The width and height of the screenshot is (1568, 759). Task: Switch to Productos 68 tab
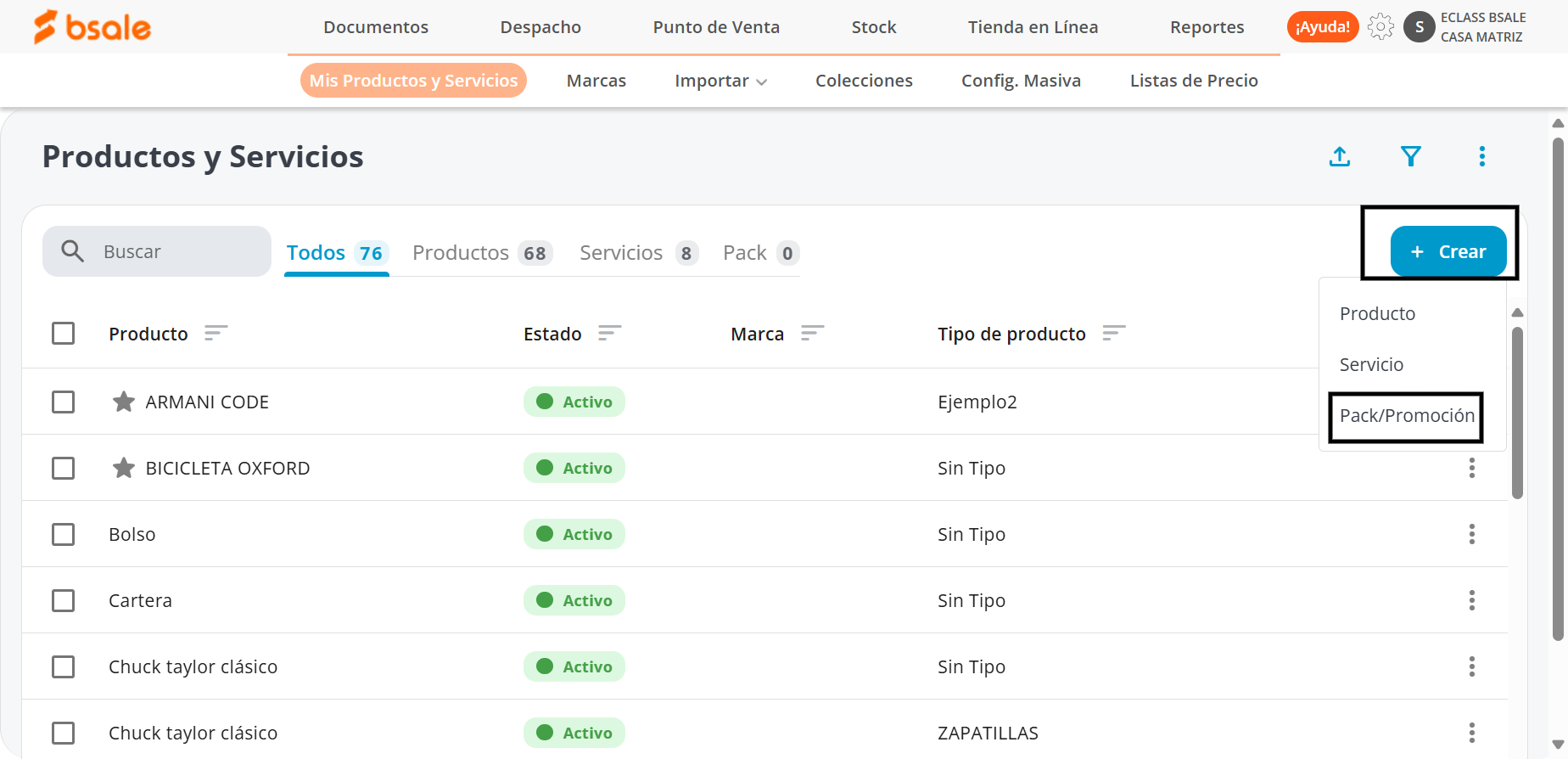pyautogui.click(x=482, y=253)
